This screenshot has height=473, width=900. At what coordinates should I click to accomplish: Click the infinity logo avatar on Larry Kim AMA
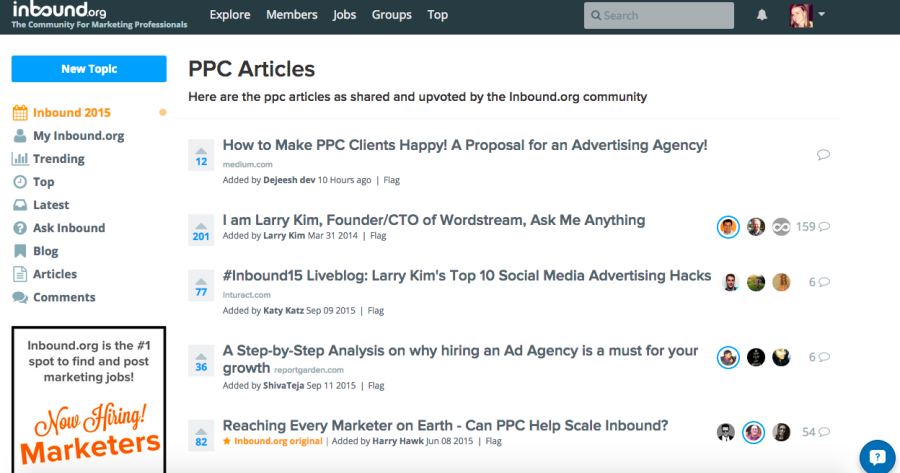click(781, 227)
